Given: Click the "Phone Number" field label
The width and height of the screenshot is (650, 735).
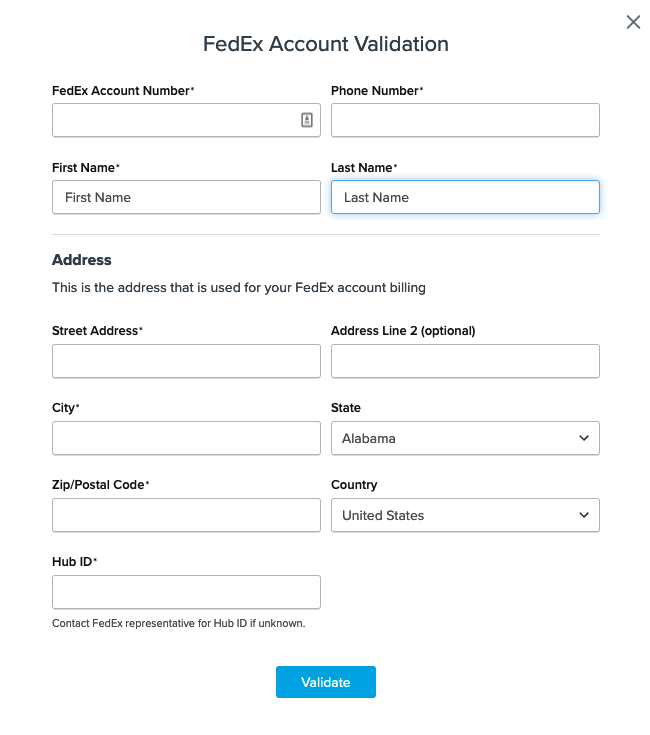Looking at the screenshot, I should coord(375,91).
